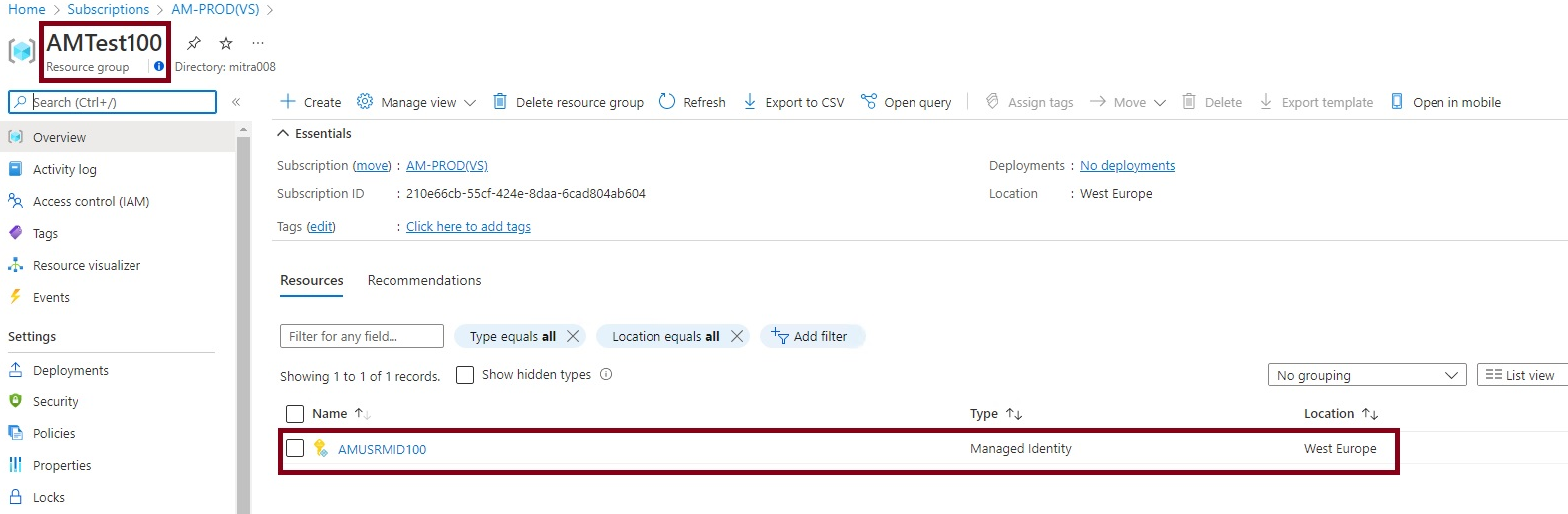This screenshot has width=1568, height=514.
Task: Click the Delete resource group trash icon
Action: (500, 101)
